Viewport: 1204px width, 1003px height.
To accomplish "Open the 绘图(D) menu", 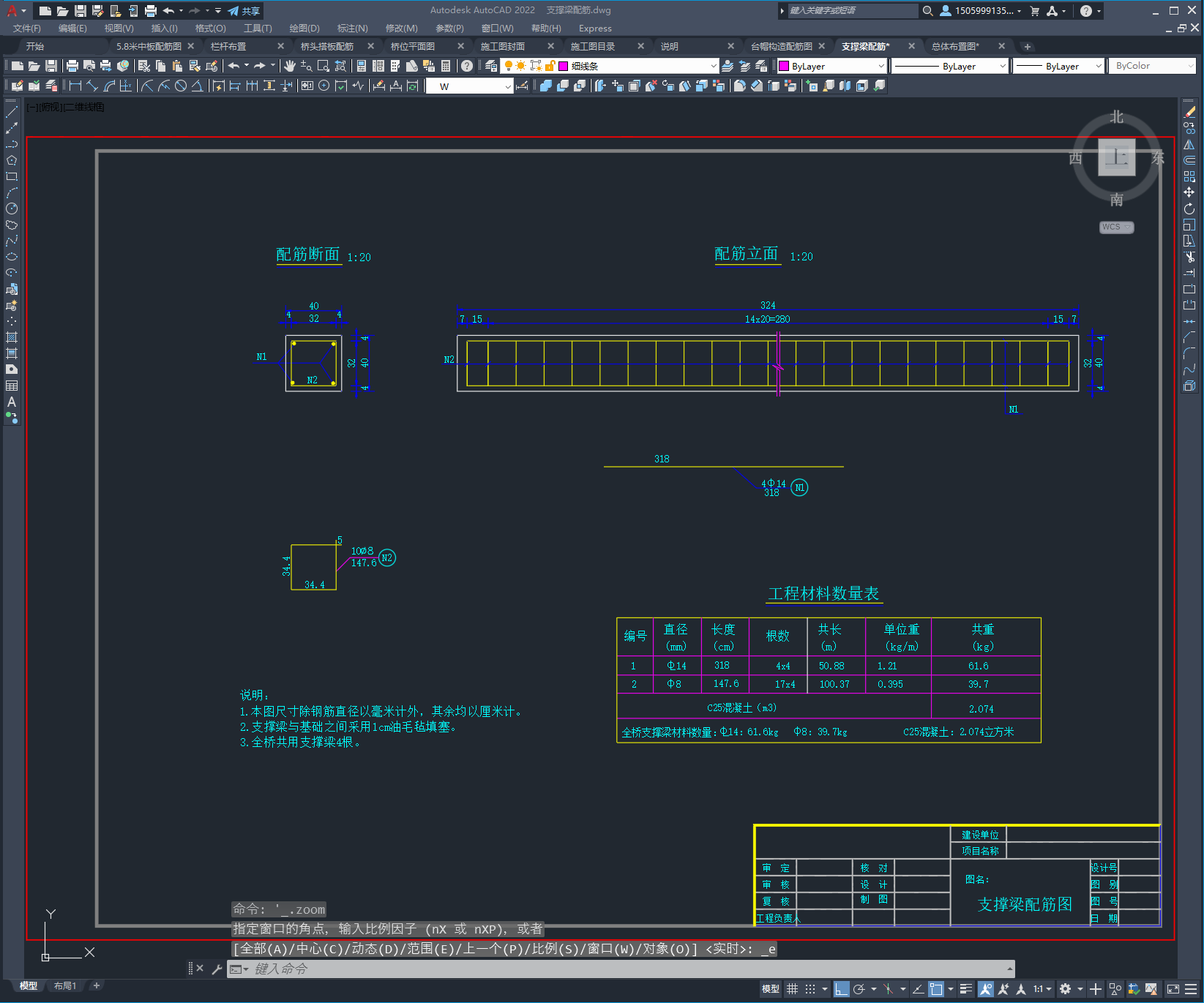I will (x=304, y=29).
